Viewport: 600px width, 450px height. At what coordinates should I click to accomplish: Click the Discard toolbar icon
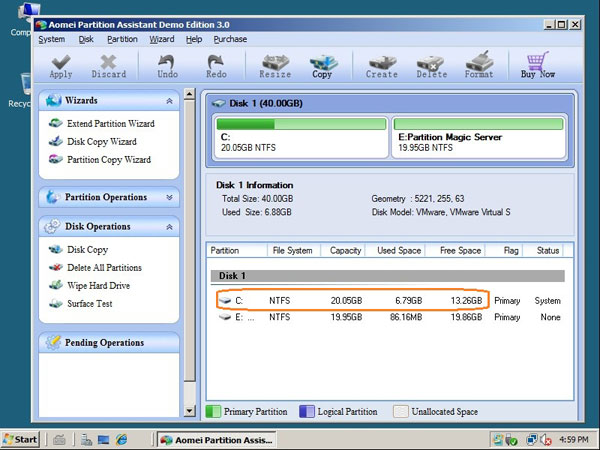tap(108, 66)
